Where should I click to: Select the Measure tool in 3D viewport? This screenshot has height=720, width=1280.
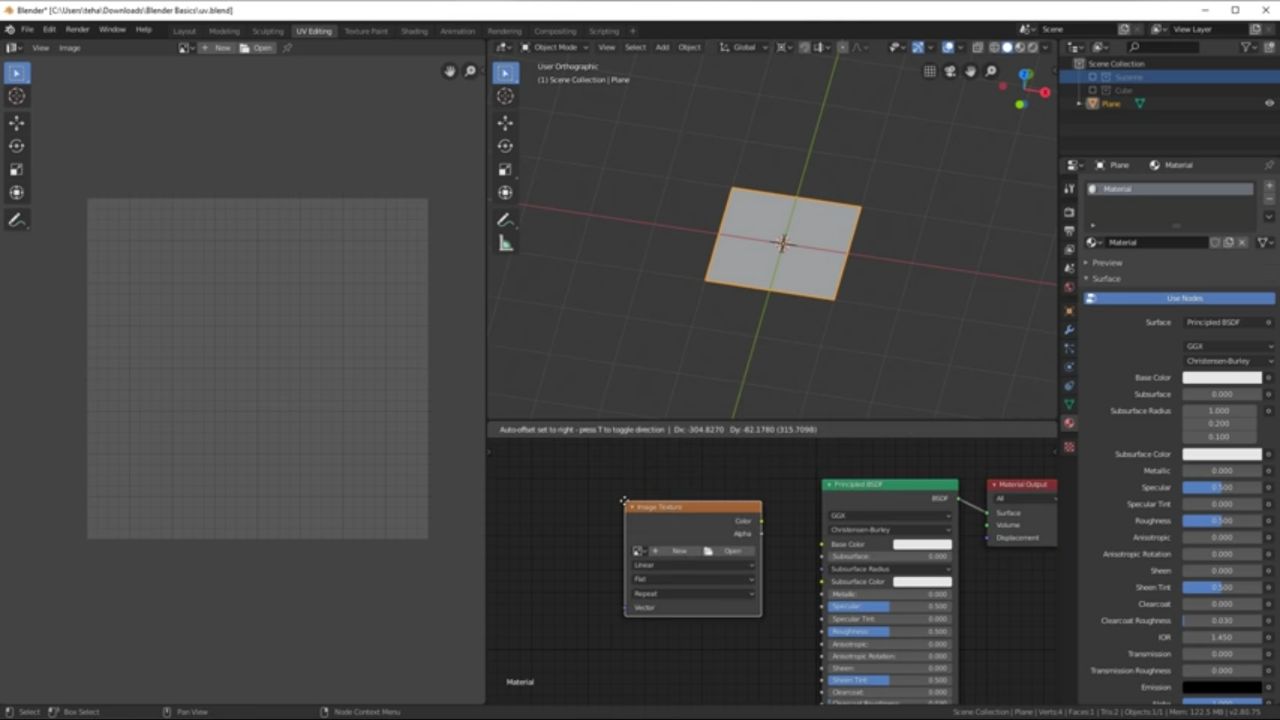(505, 243)
